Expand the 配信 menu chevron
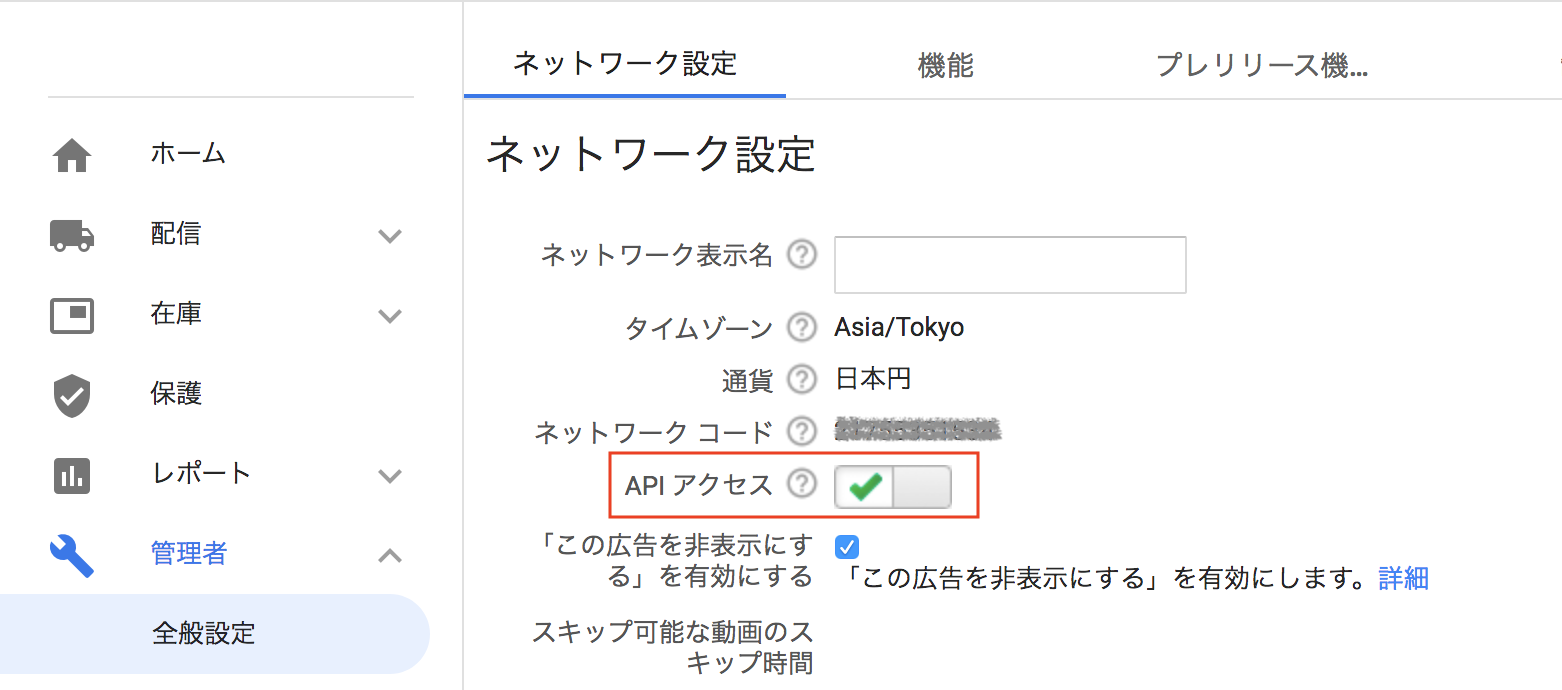Screen dimensions: 1562x690 [x=390, y=236]
